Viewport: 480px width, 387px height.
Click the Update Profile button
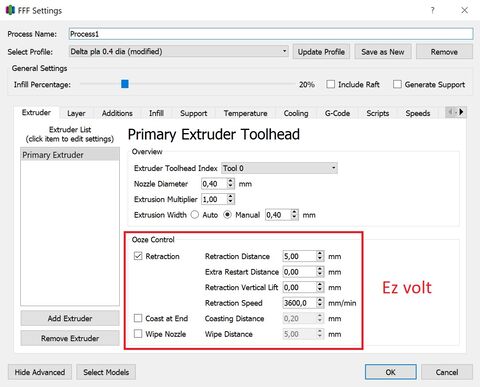[x=321, y=52]
